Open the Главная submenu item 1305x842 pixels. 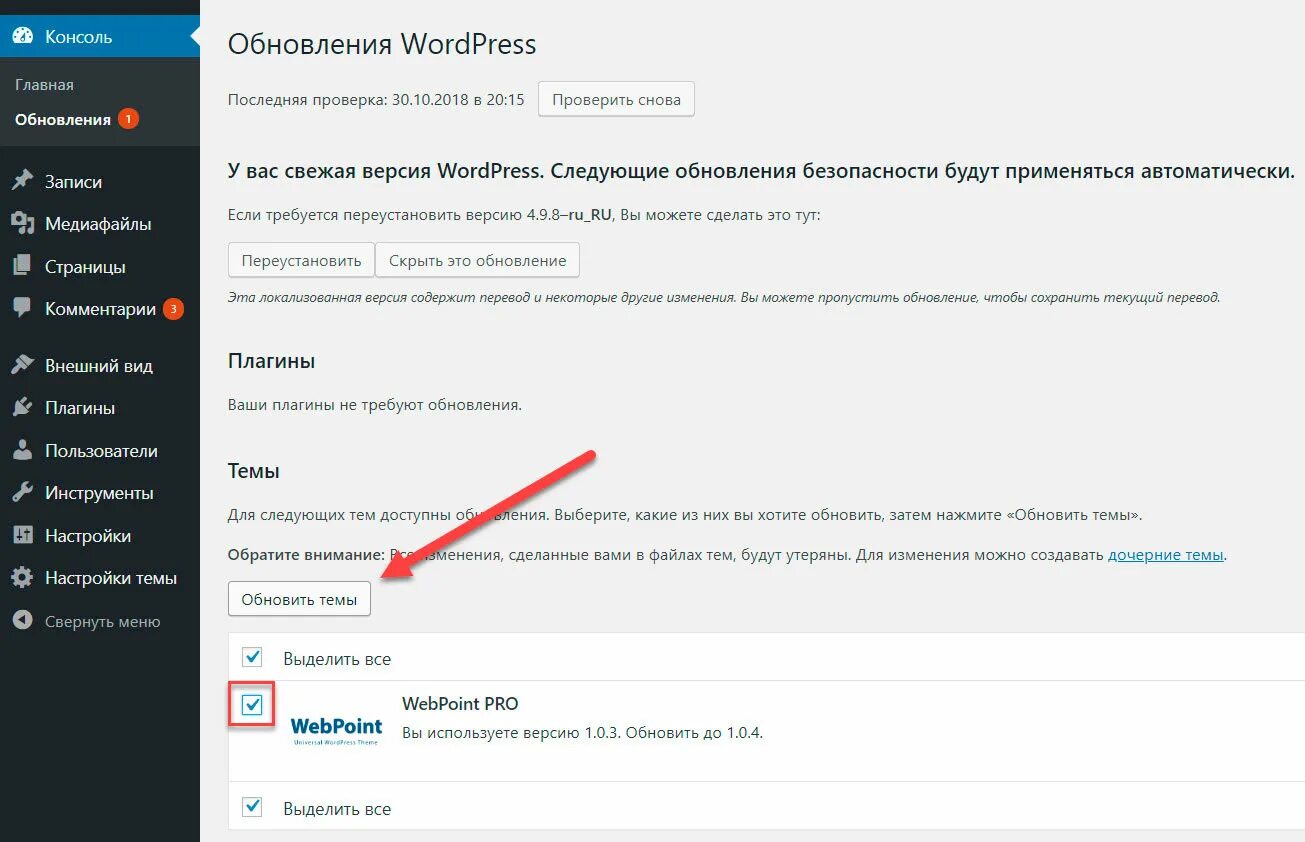coord(44,85)
